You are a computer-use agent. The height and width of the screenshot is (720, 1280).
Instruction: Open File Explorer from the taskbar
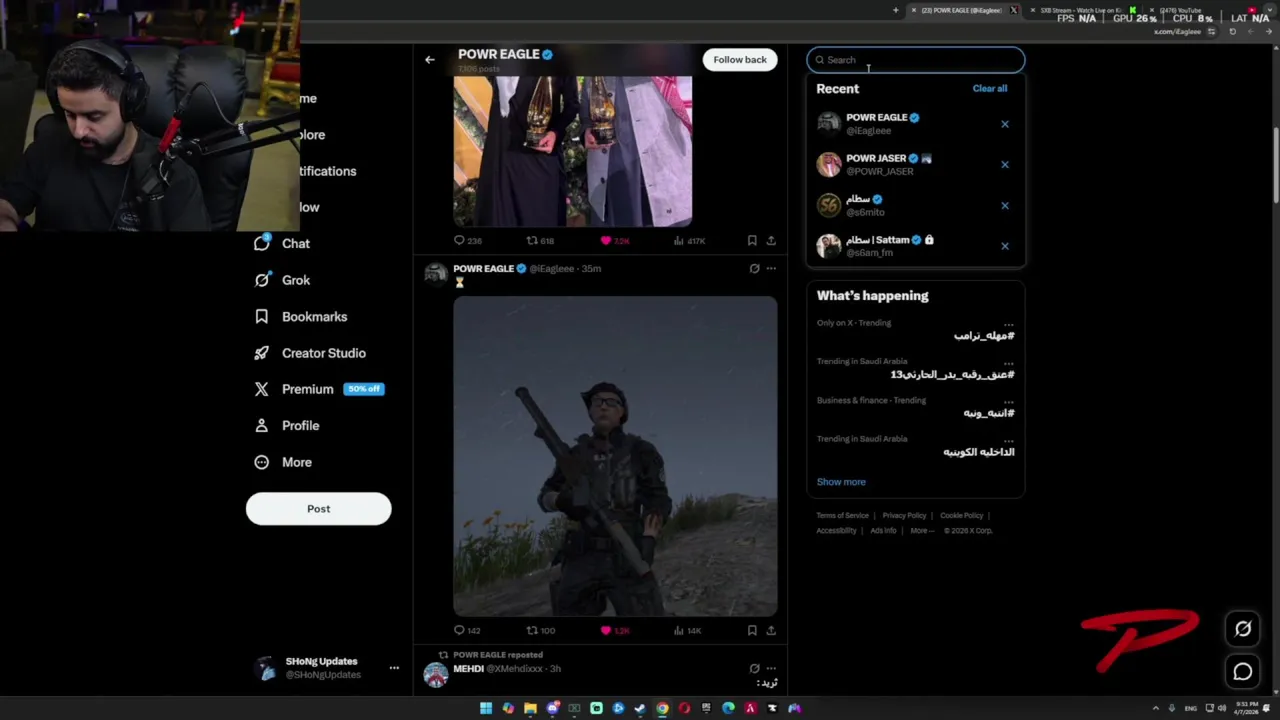click(x=530, y=708)
